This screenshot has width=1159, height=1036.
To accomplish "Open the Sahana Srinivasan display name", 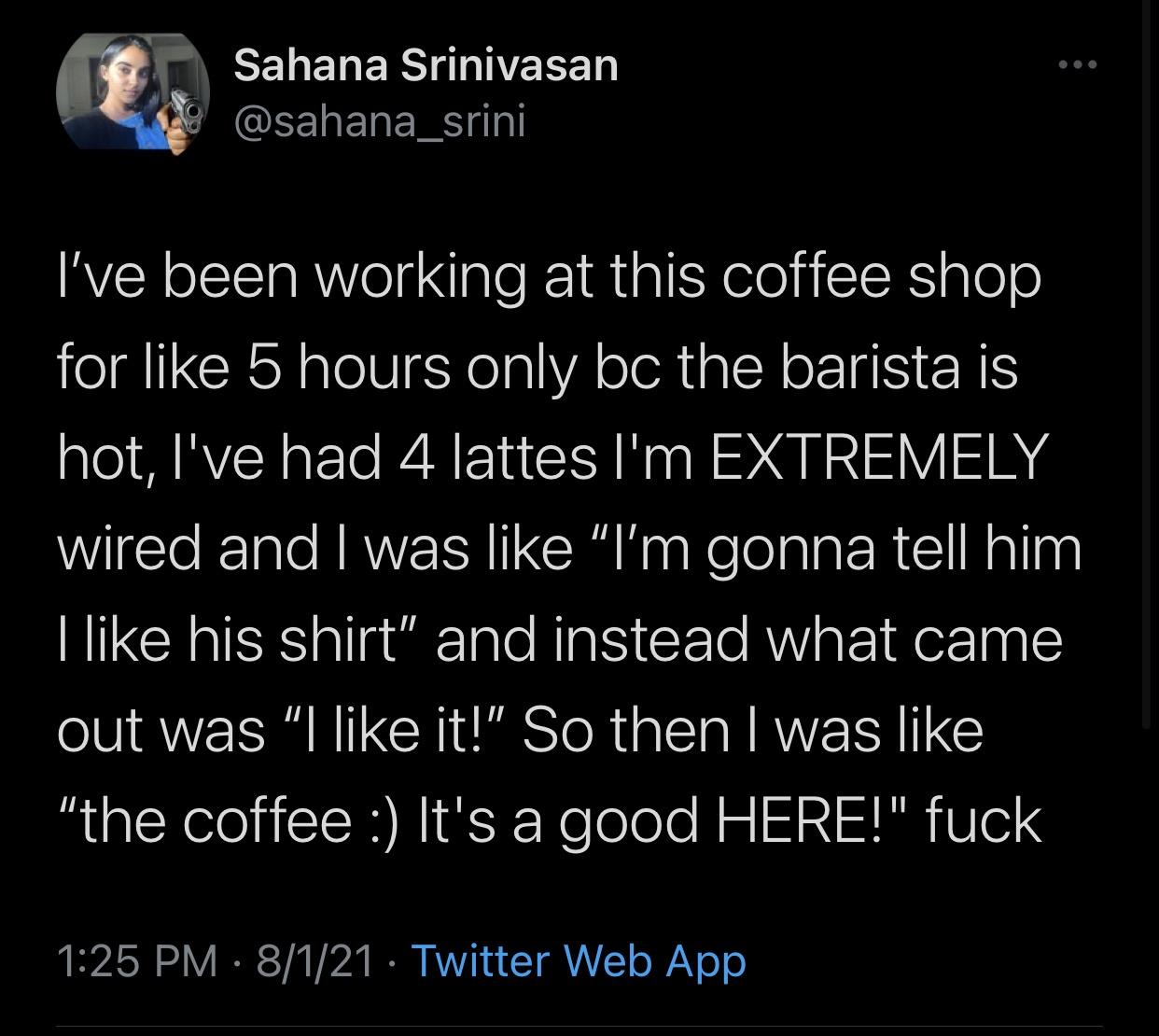I will pos(426,65).
